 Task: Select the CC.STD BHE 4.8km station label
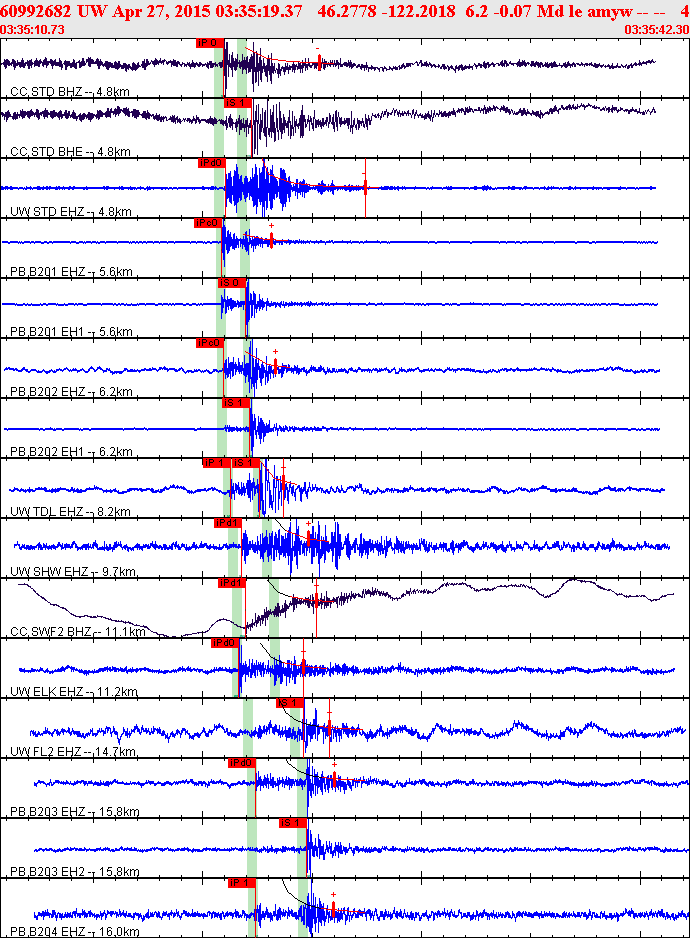[x=71, y=151]
